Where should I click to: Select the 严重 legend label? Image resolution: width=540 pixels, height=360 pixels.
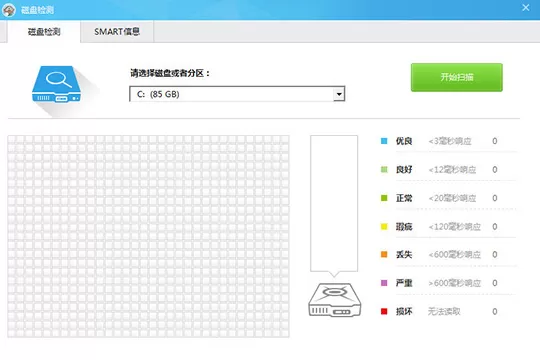[404, 283]
